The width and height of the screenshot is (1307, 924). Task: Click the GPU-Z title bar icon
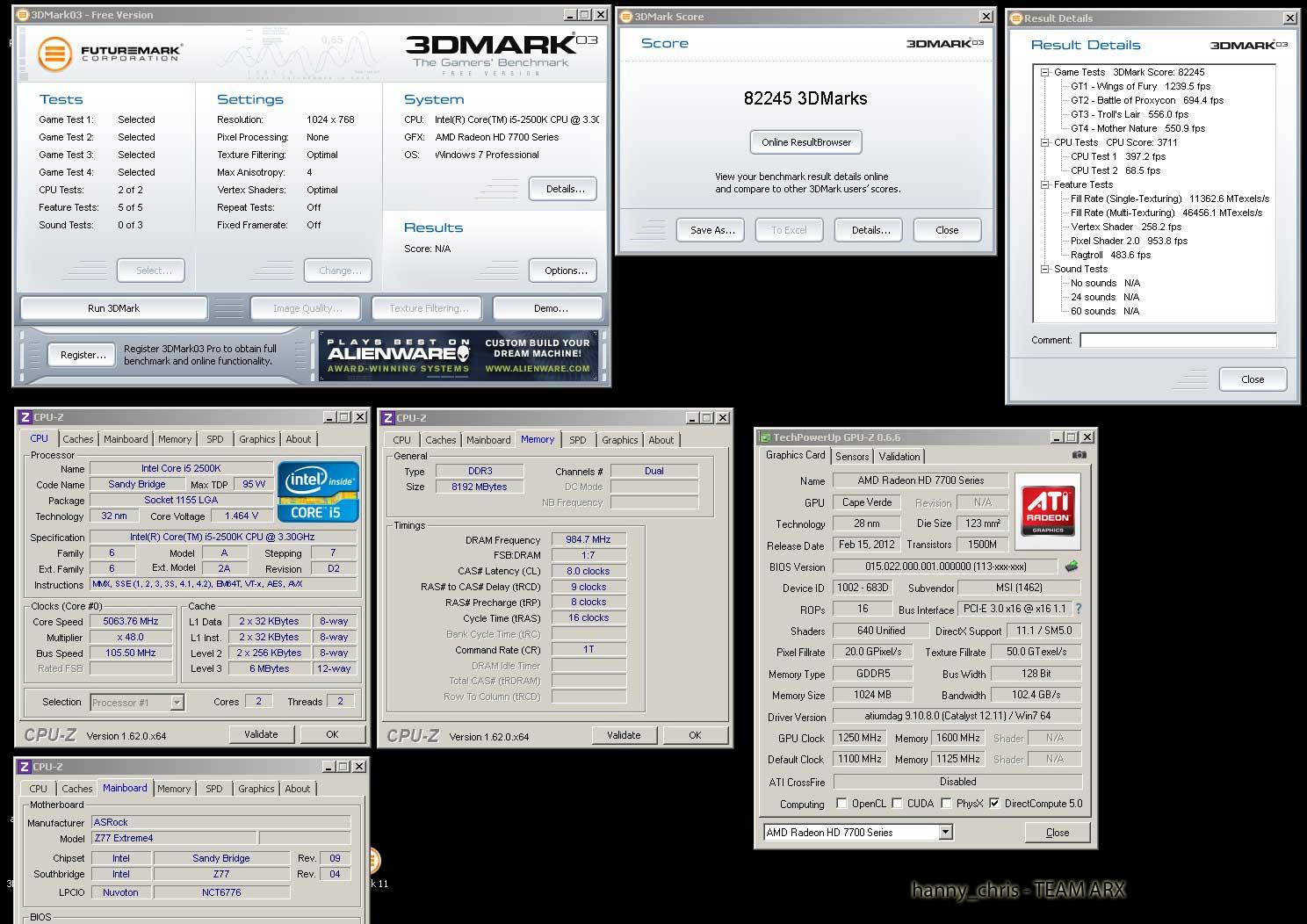[x=765, y=437]
